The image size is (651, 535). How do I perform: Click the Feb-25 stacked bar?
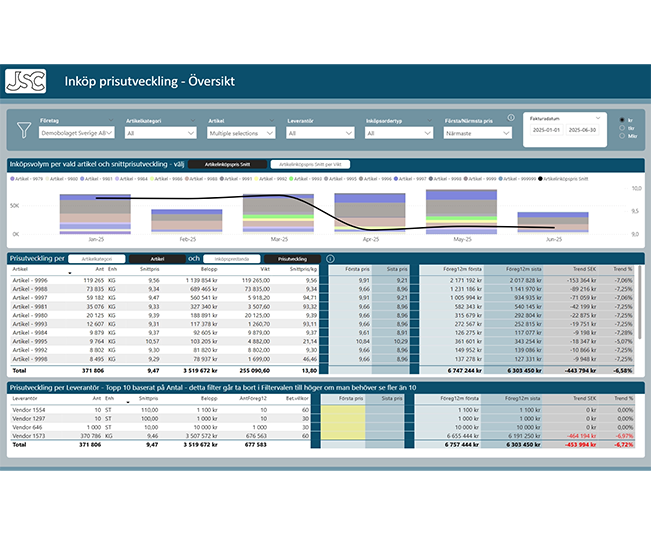187,221
